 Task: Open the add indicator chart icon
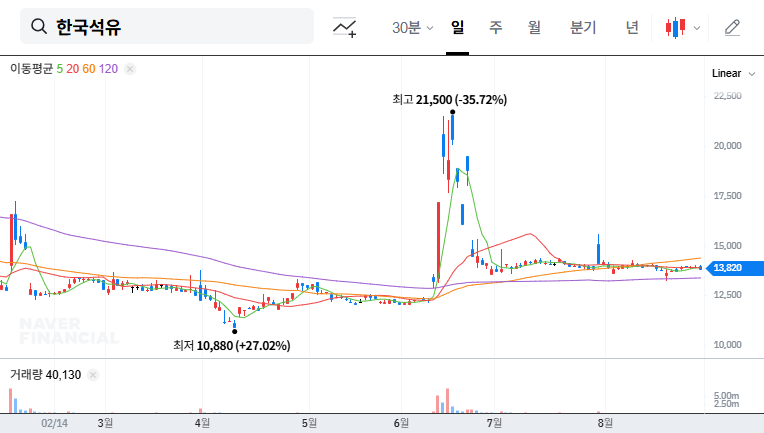point(344,27)
